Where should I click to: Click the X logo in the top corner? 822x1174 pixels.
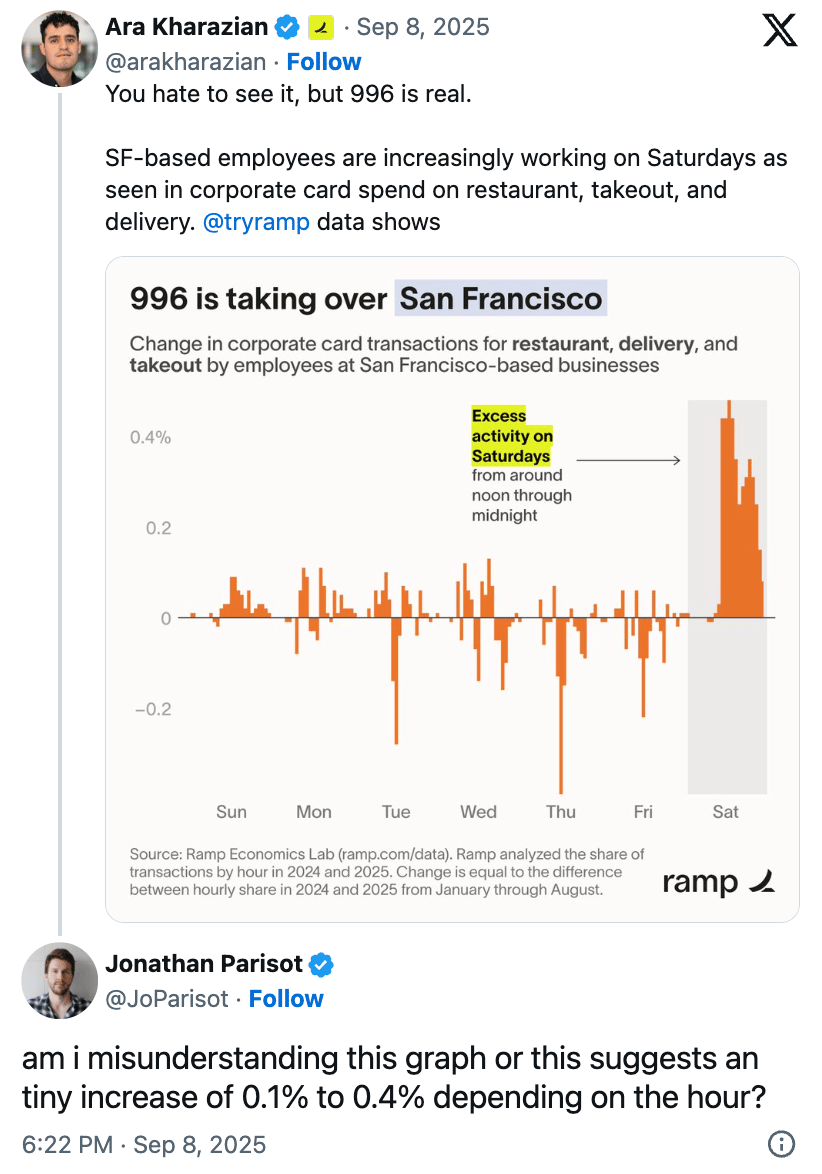[780, 30]
